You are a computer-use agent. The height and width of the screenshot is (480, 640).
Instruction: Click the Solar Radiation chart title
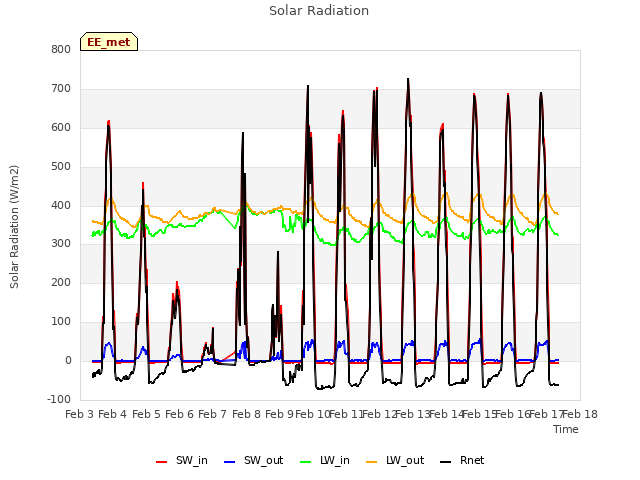click(319, 11)
